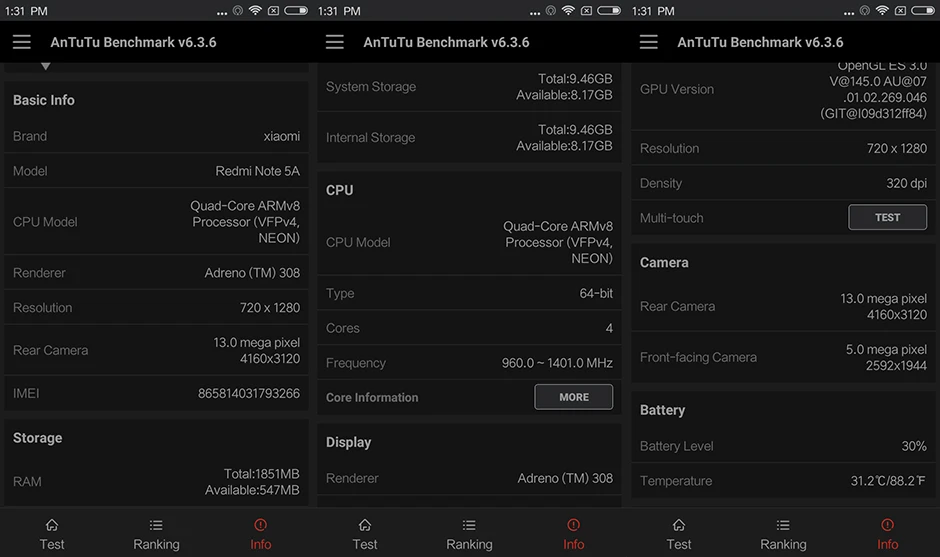940x557 pixels.
Task: Switch to Test tab label on left screen
Action: pos(52,544)
